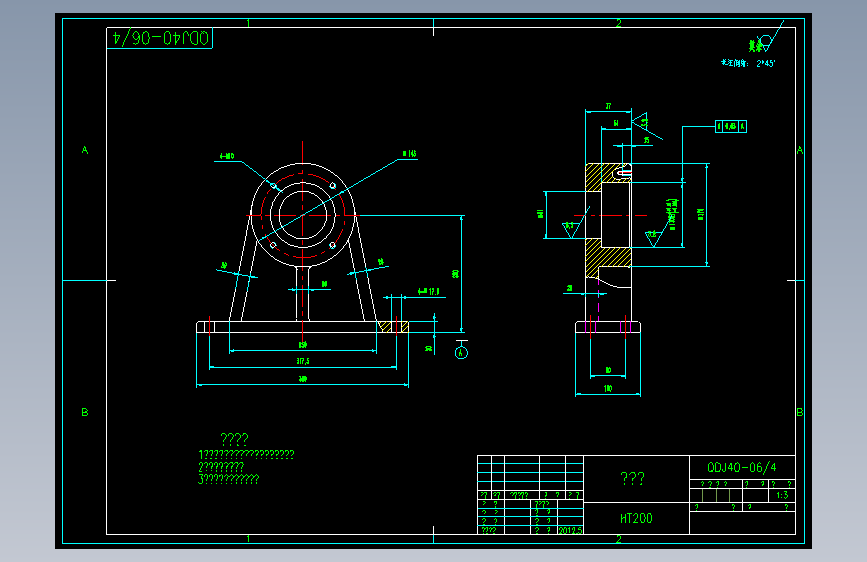The width and height of the screenshot is (867, 562).
Task: Select the roughness symbol above the side view
Action: tap(644, 124)
